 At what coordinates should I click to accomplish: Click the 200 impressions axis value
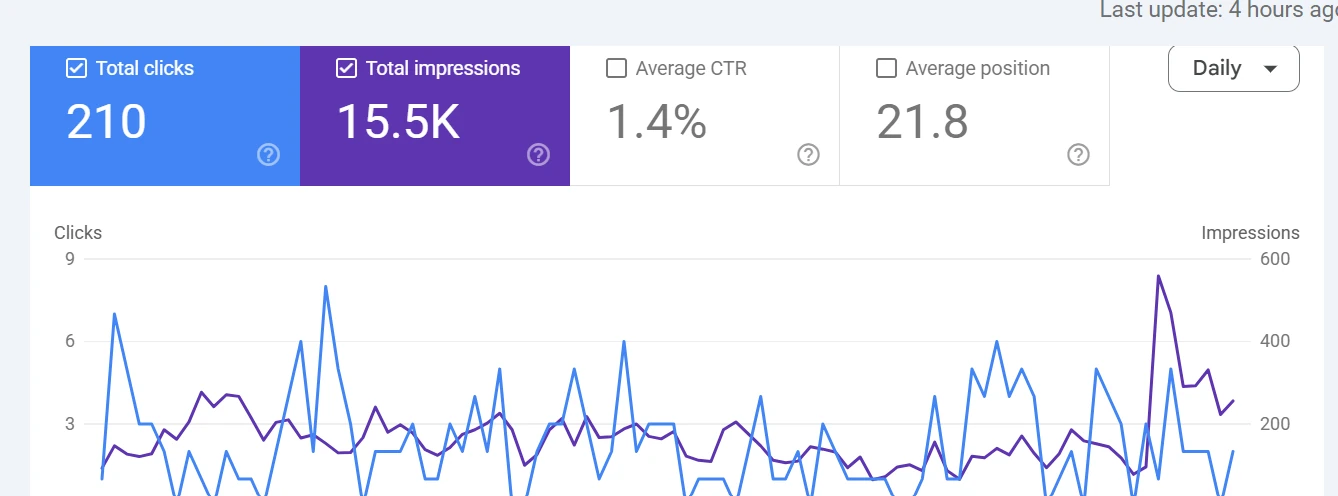1275,424
